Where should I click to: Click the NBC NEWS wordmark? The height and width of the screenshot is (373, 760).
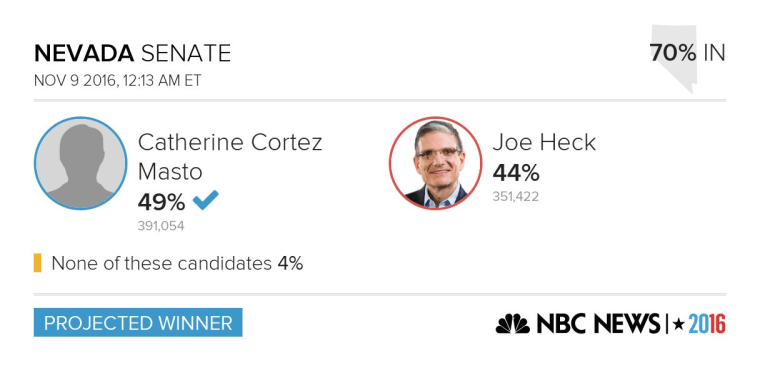click(x=598, y=324)
